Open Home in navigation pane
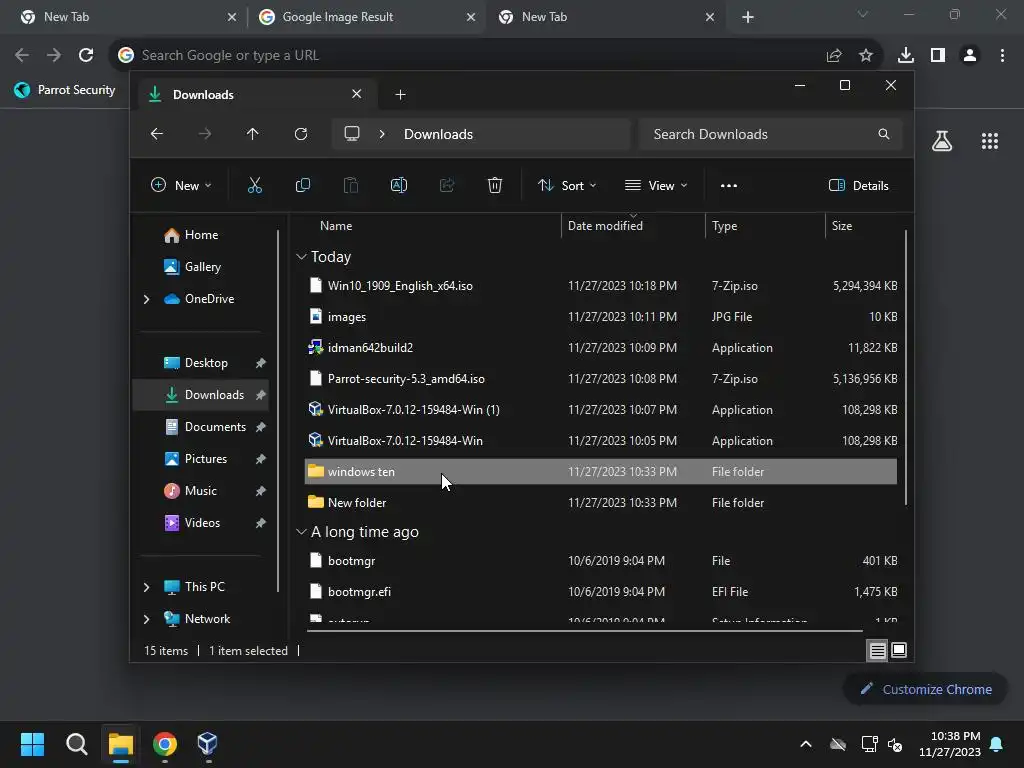 point(201,235)
